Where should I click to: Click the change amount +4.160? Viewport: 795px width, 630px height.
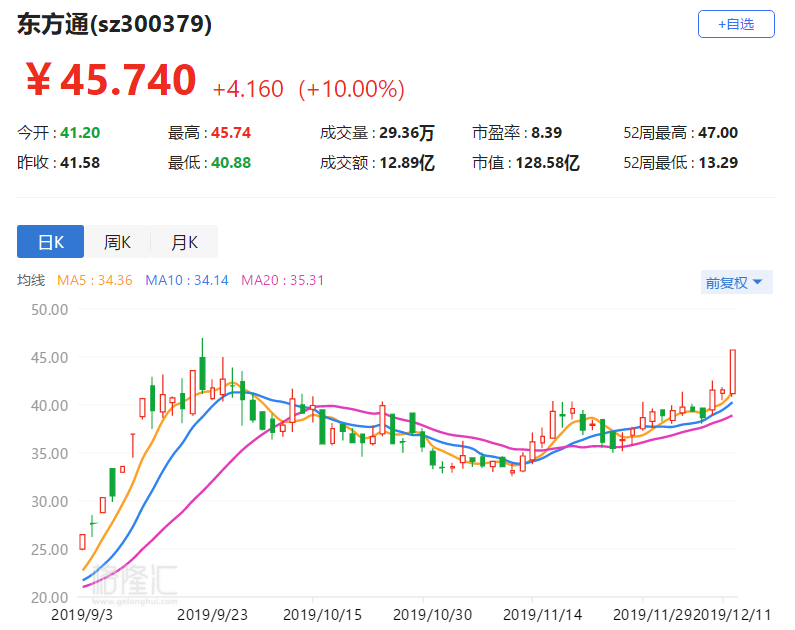[x=248, y=89]
